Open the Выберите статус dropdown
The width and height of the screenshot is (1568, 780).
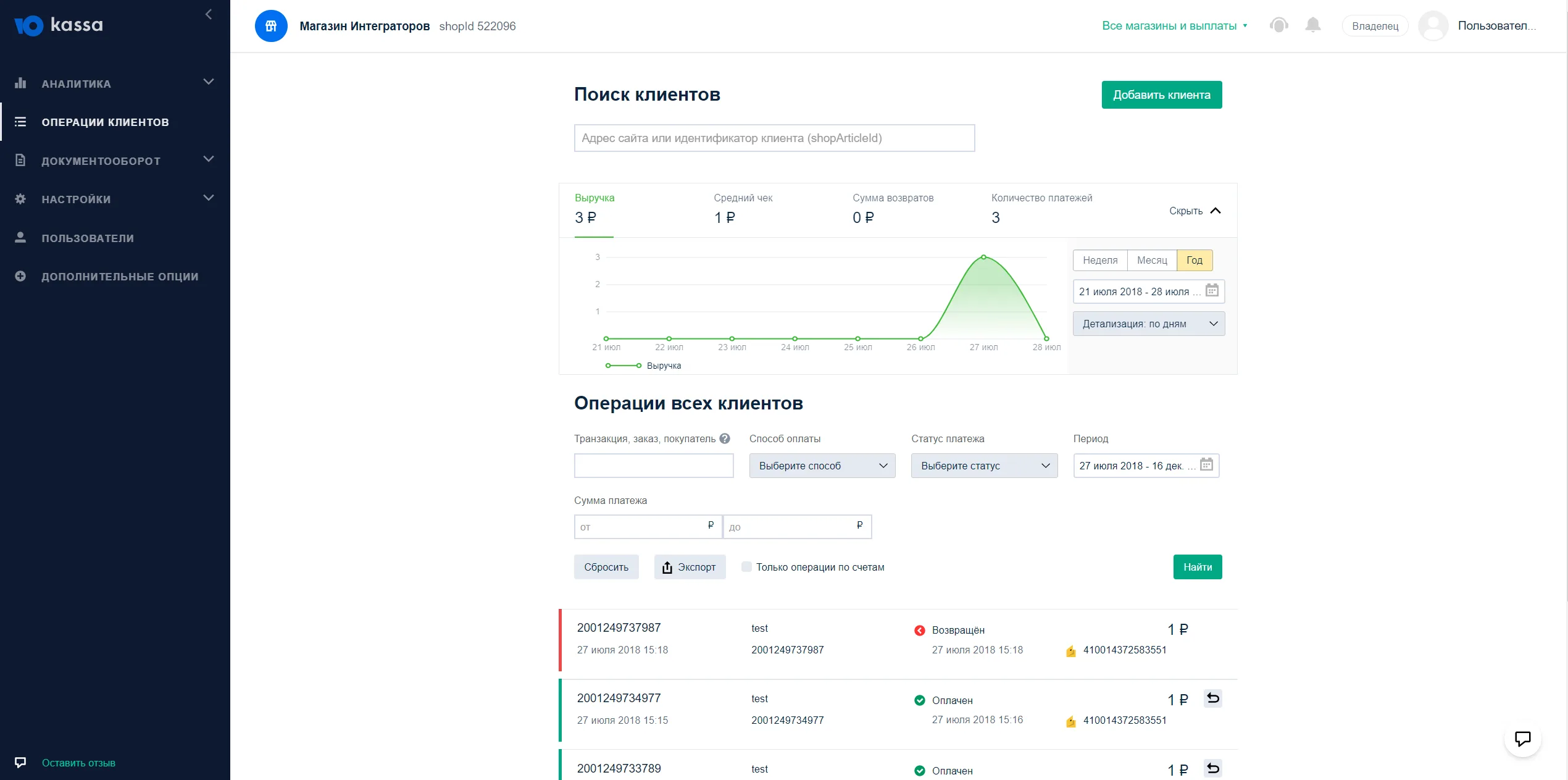click(985, 466)
